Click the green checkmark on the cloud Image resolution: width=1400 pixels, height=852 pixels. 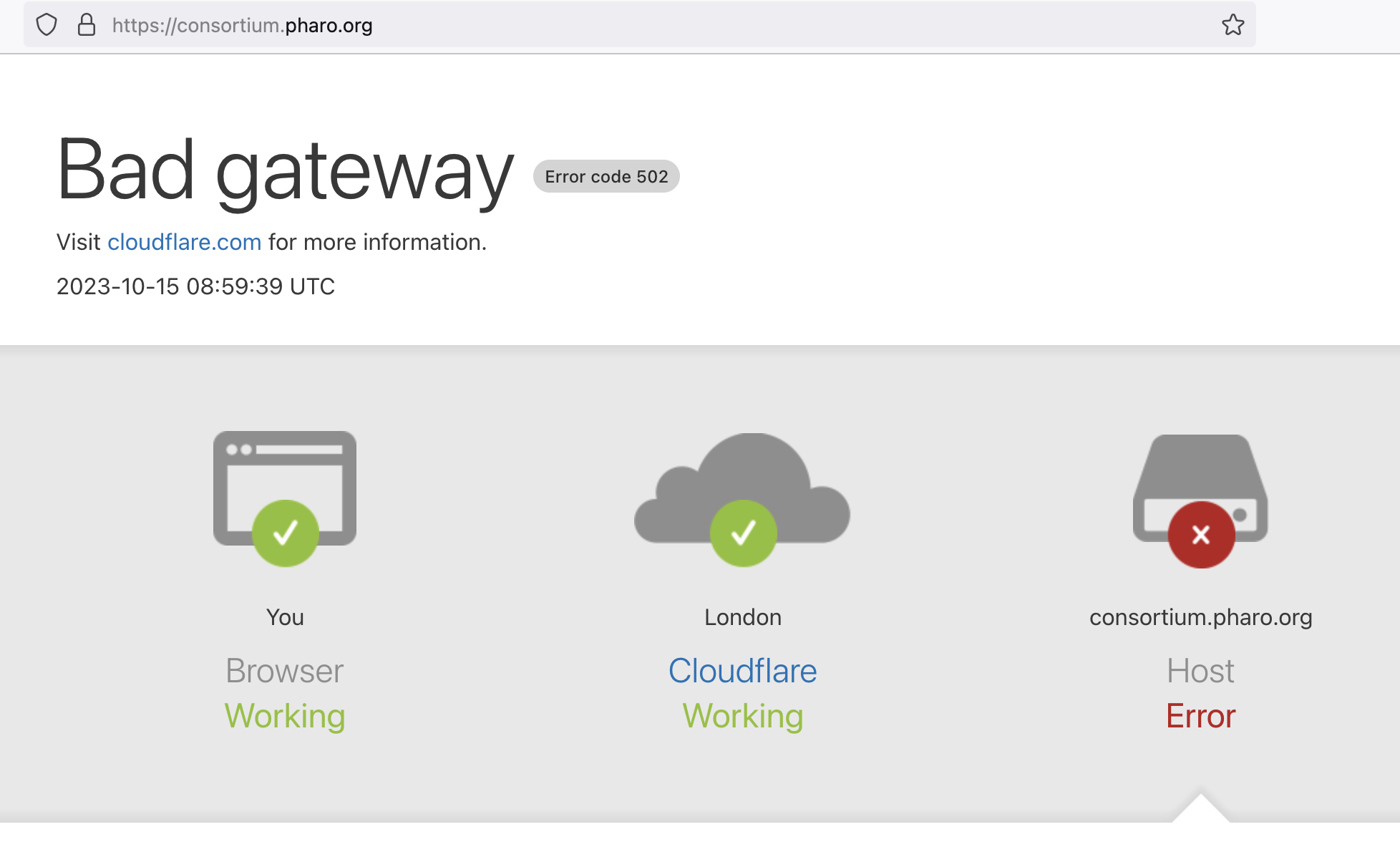coord(743,533)
